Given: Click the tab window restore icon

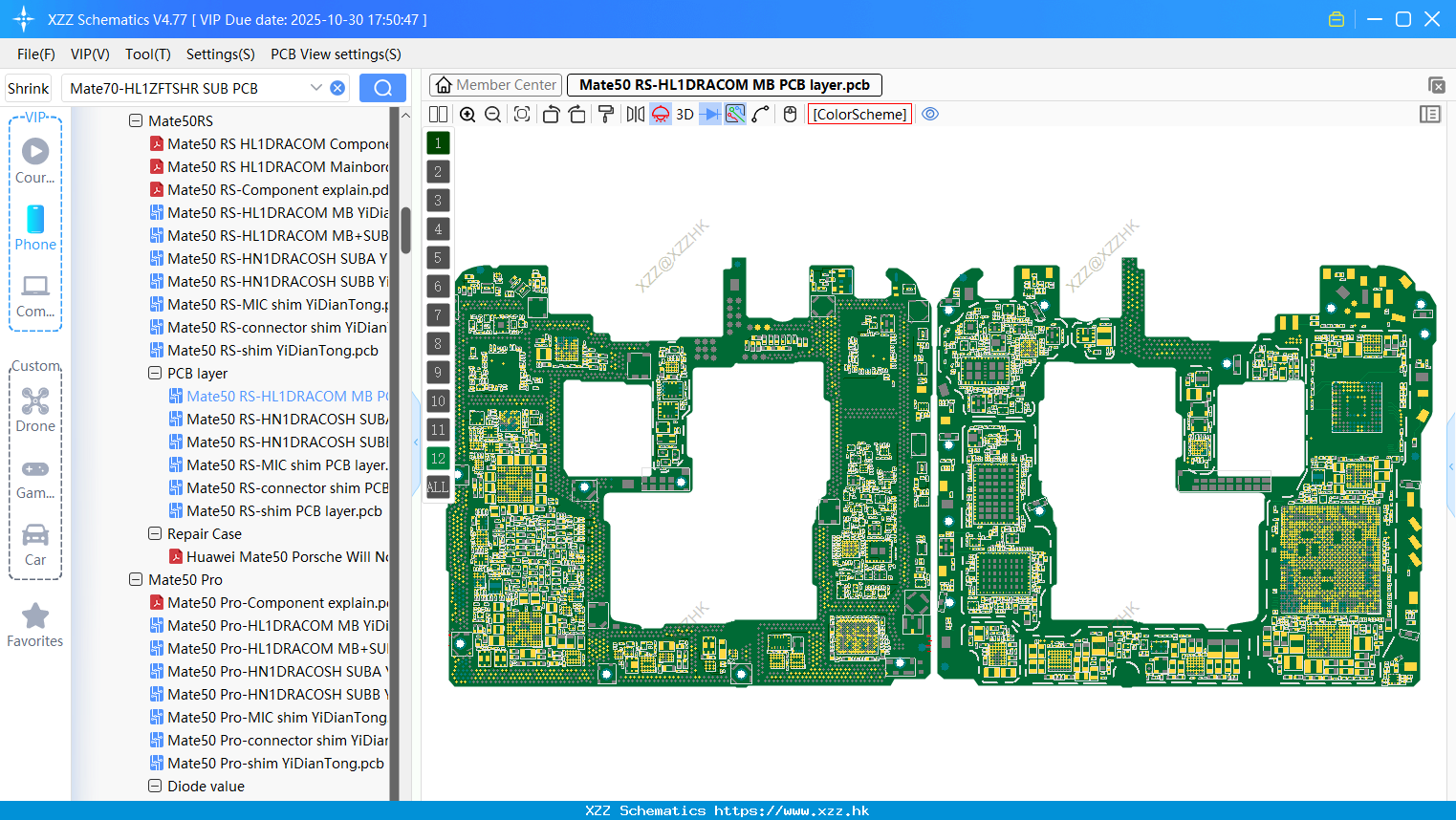Looking at the screenshot, I should 1436,85.
